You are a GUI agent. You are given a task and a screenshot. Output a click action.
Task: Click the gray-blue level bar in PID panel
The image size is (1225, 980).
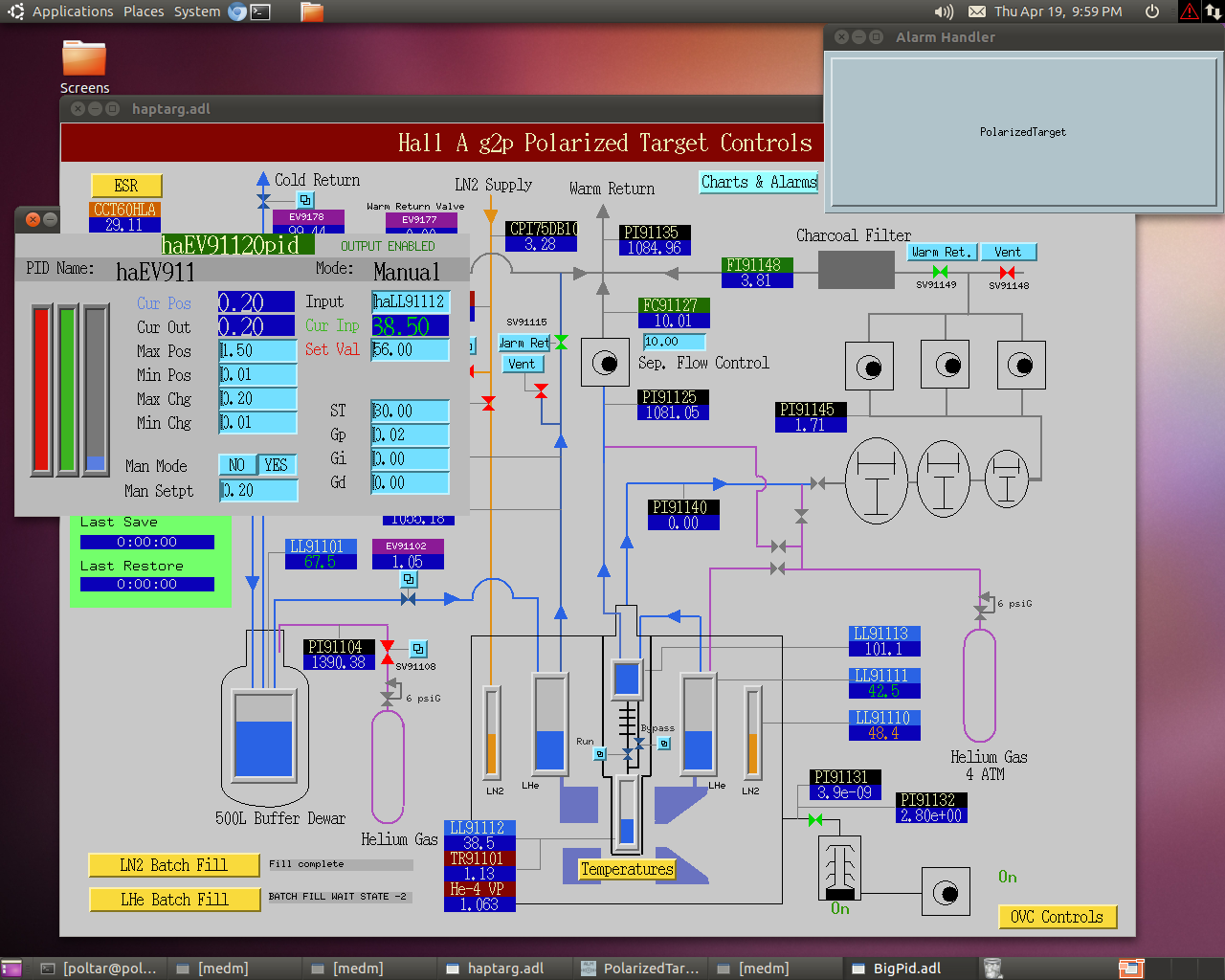96,390
